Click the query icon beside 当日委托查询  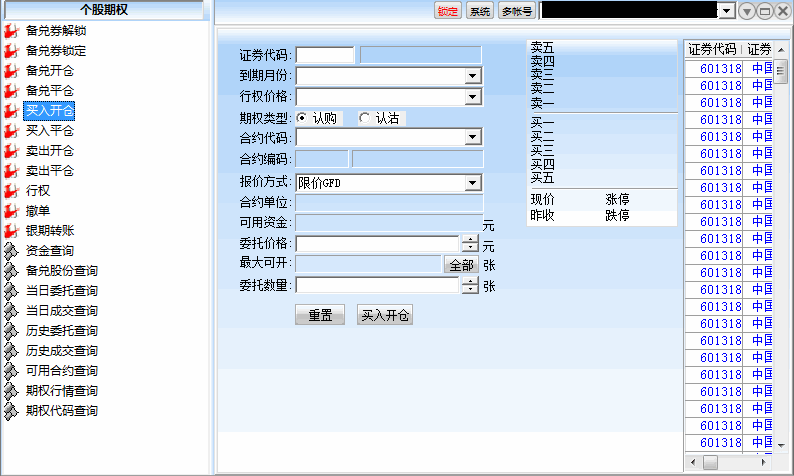[11, 291]
